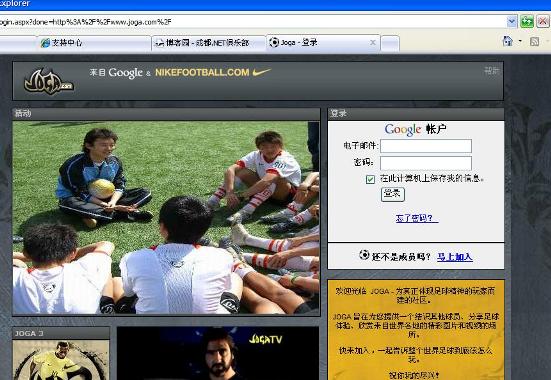Click the browser Home icon
The image size is (551, 380).
[x=508, y=41]
